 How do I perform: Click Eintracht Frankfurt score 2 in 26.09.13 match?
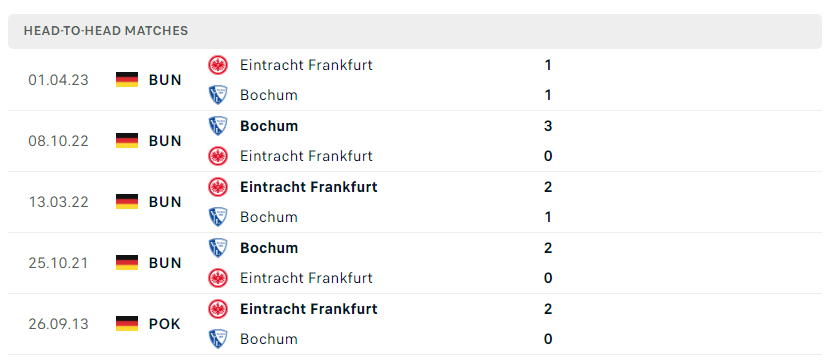(548, 309)
